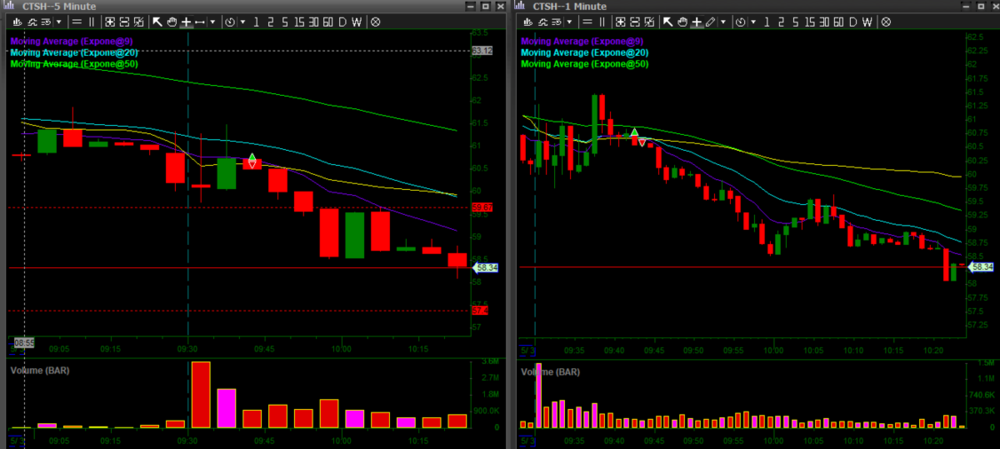This screenshot has width=1000, height=449.
Task: Select the 60 timeframe button in the 1 Minute chart
Action: pyautogui.click(x=840, y=21)
